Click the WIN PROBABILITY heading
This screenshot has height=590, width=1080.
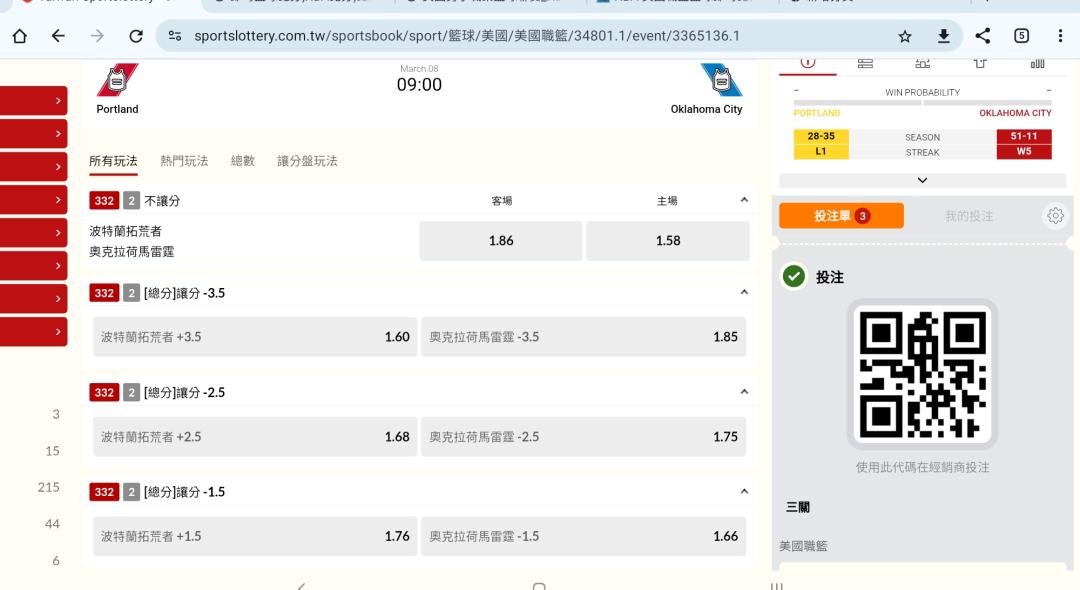[x=922, y=92]
